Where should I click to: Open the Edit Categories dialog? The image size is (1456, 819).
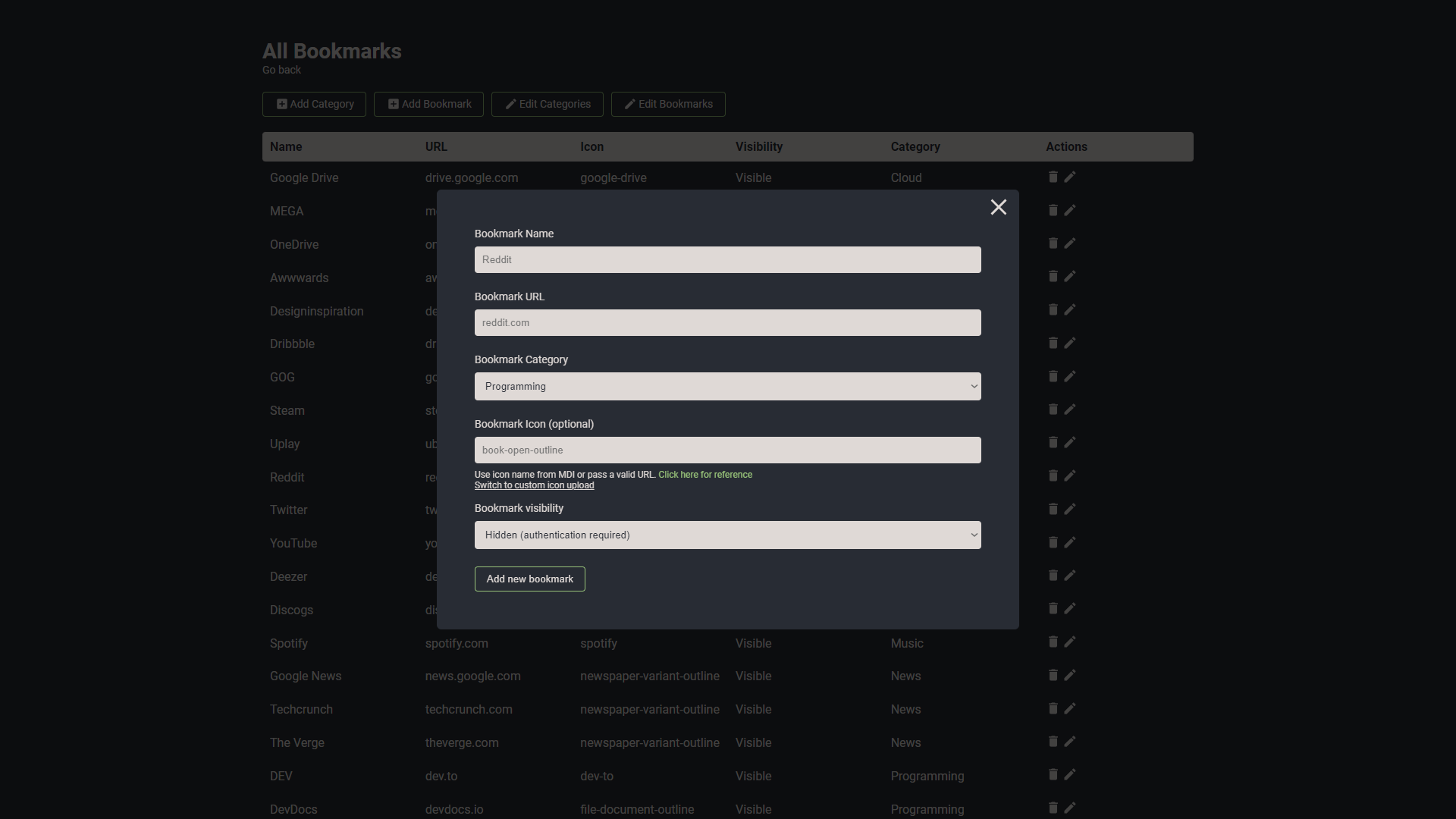(547, 104)
